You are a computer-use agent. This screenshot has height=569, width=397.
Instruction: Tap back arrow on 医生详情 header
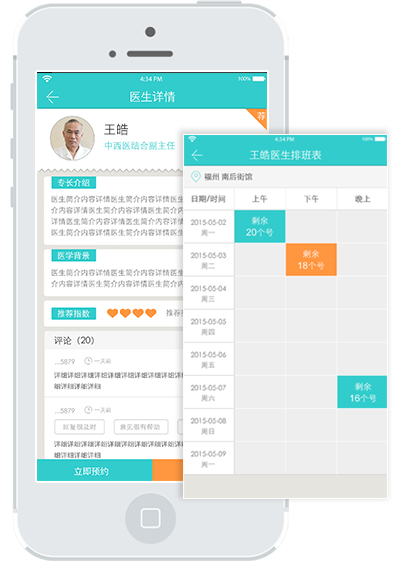tap(52, 97)
